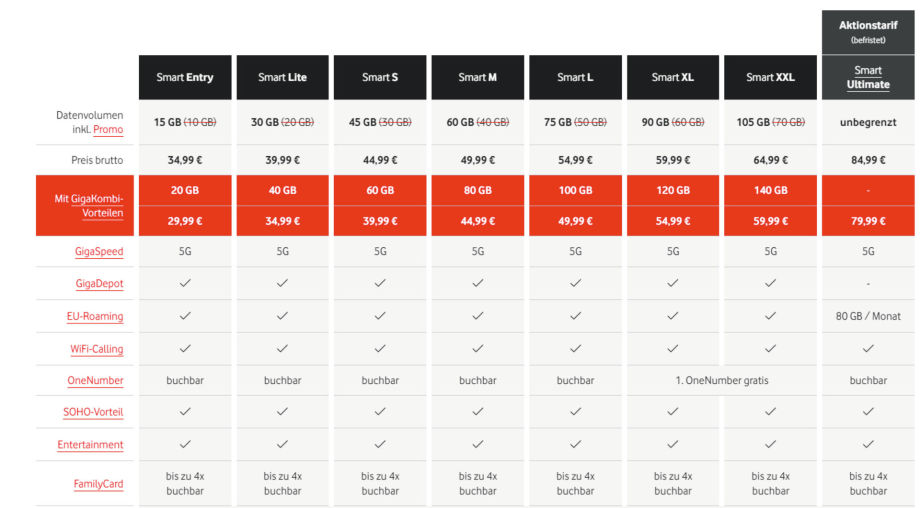Click the EU-Roaming checkmark for Smart XXL
Screen dimensions: 920x508
(x=770, y=316)
